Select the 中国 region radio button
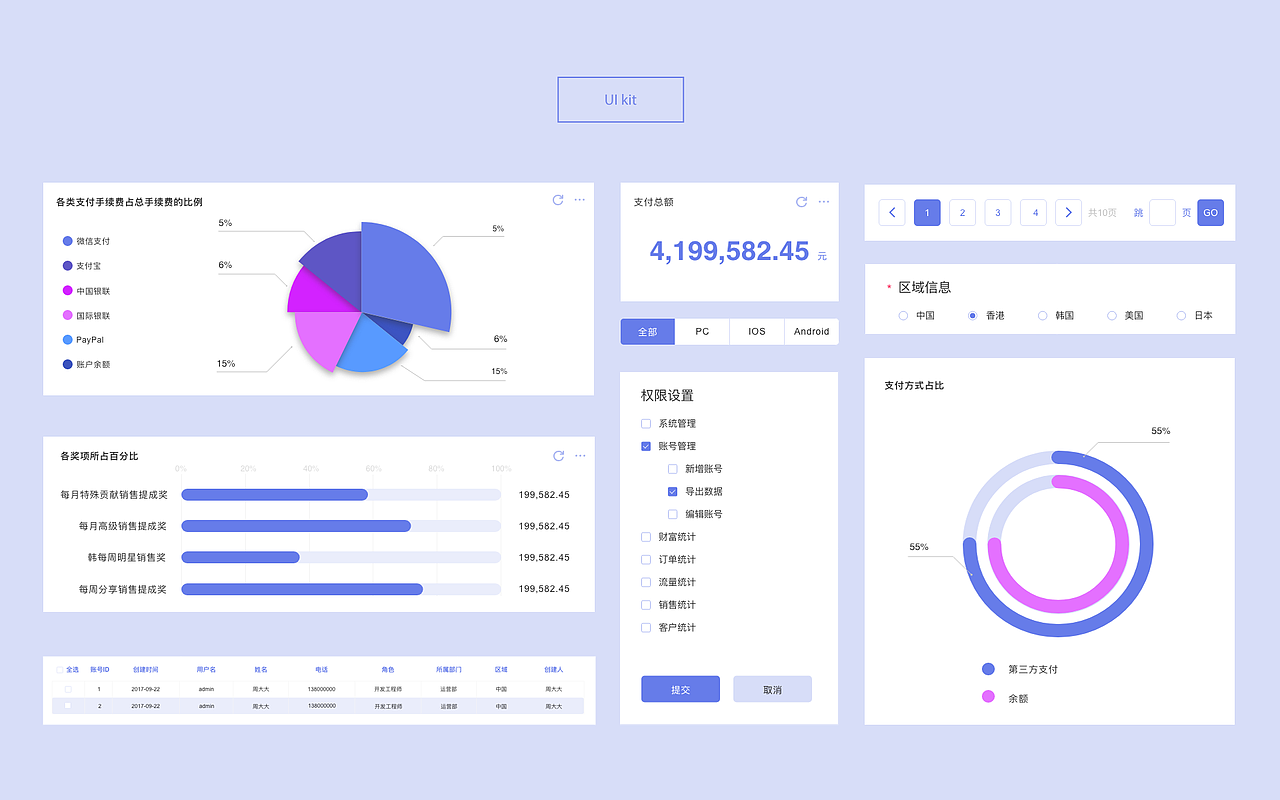 tap(903, 314)
